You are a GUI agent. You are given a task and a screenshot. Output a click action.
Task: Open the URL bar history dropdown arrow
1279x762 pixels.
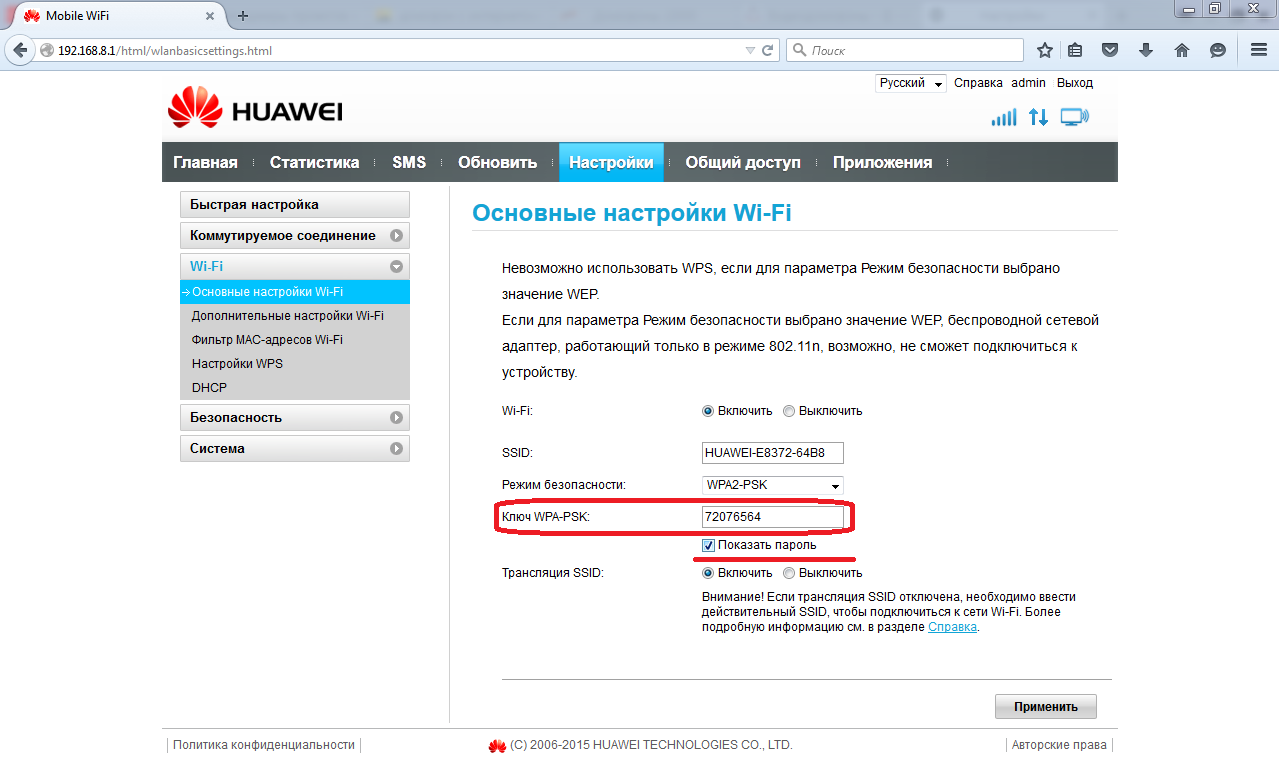751,50
